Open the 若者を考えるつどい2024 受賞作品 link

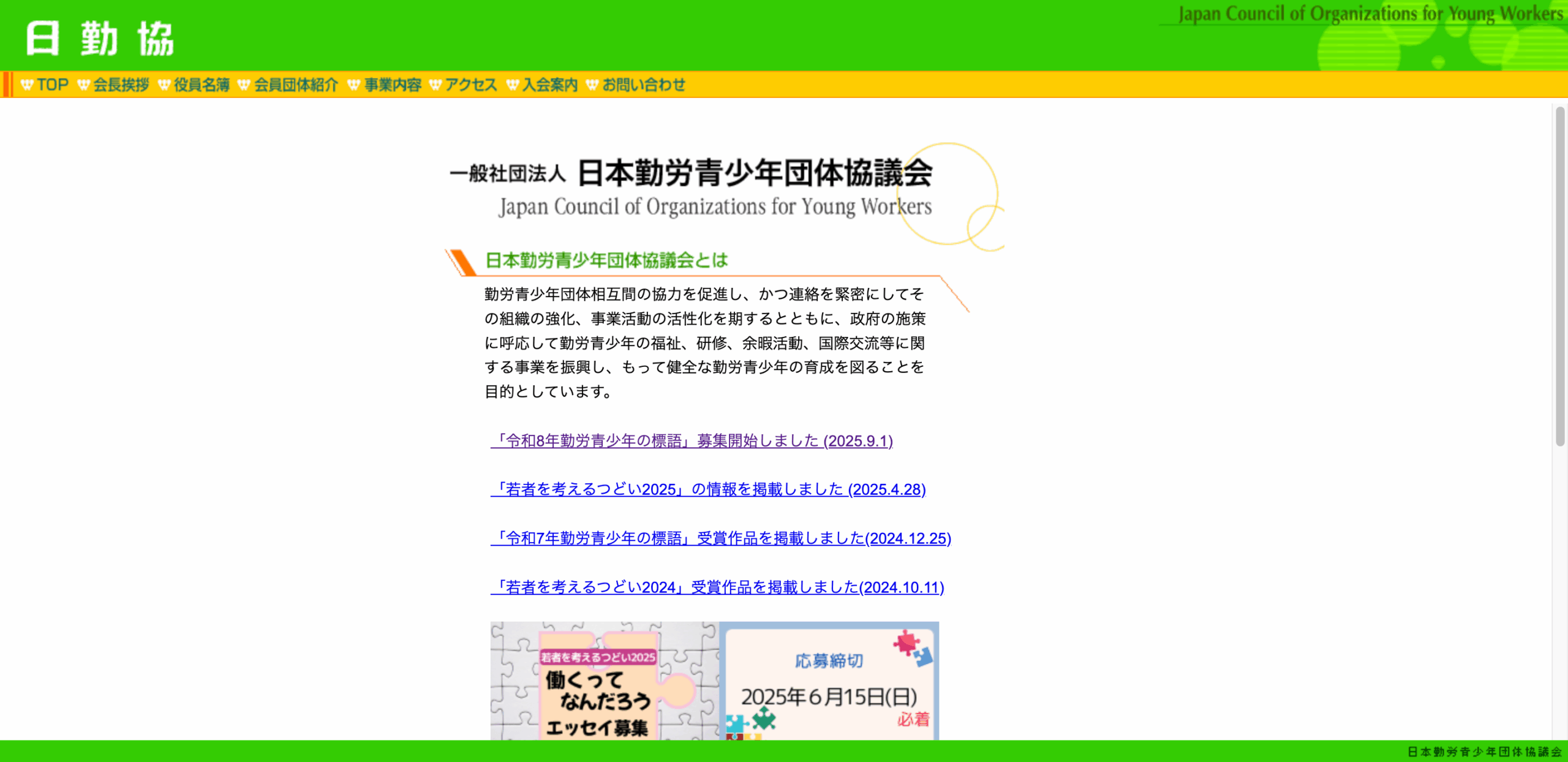coord(717,587)
